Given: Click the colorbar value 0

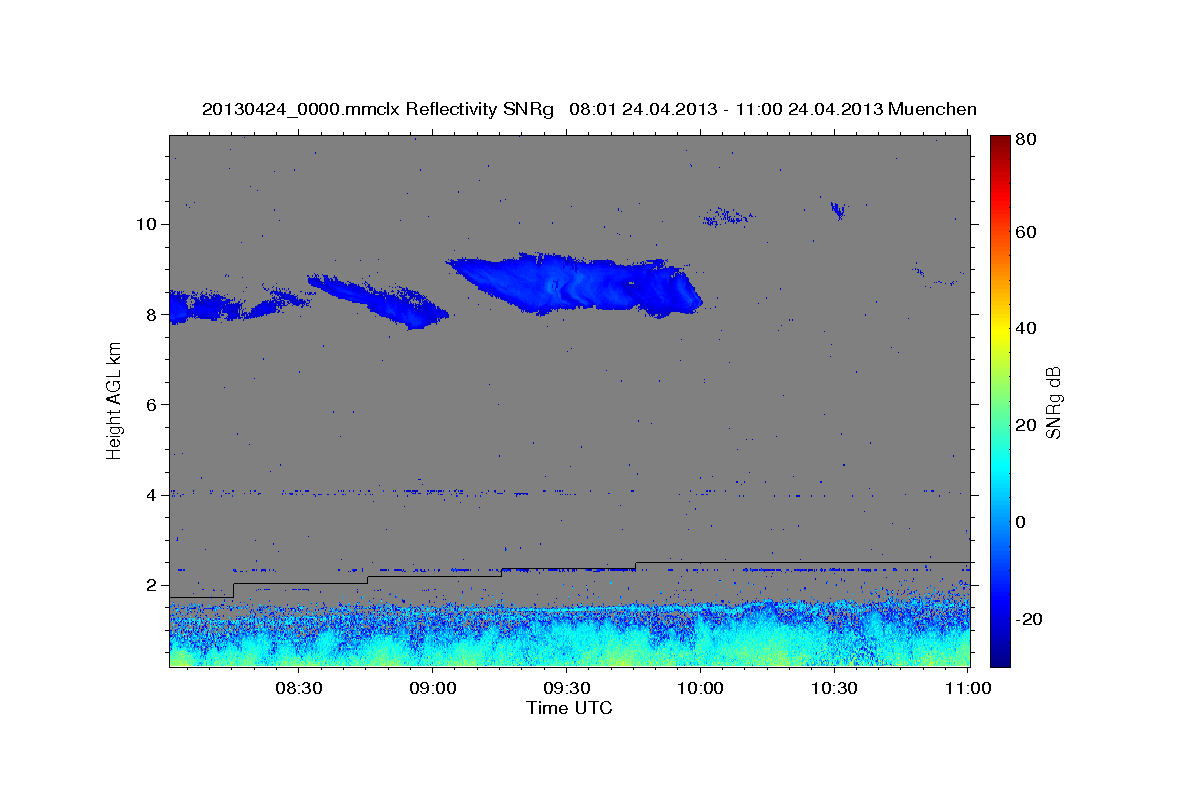Looking at the screenshot, I should coord(1022,522).
